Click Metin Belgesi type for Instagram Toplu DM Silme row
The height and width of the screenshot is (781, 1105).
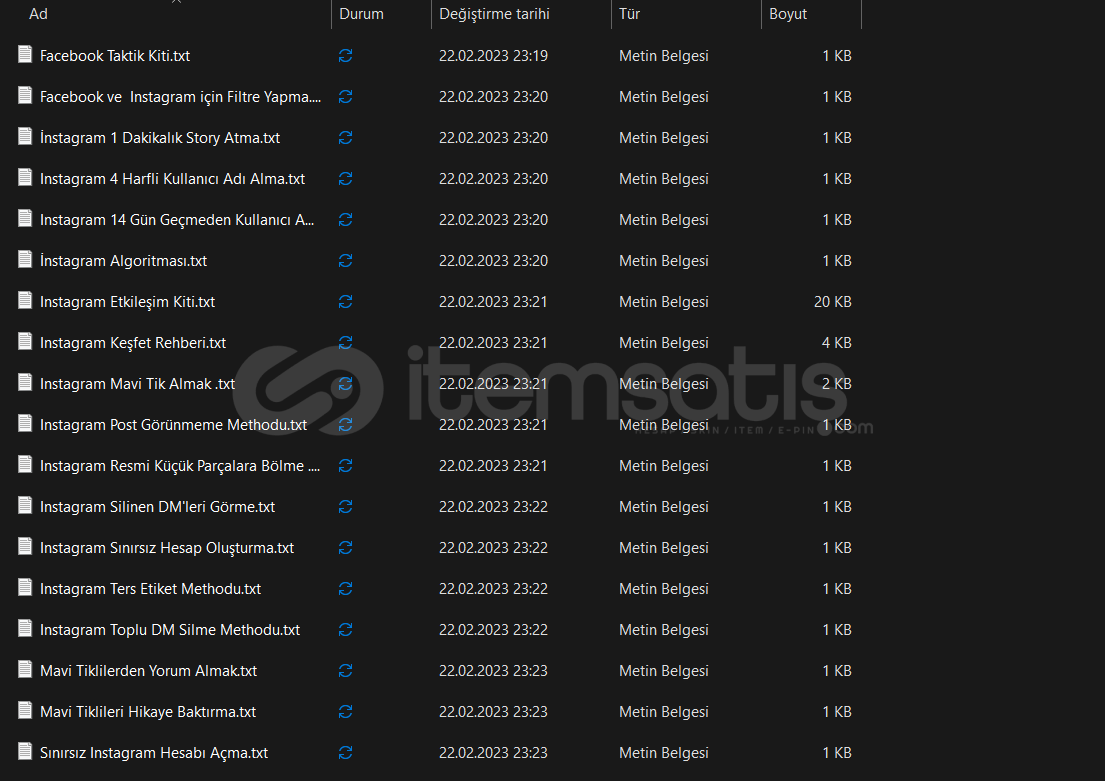pyautogui.click(x=664, y=629)
